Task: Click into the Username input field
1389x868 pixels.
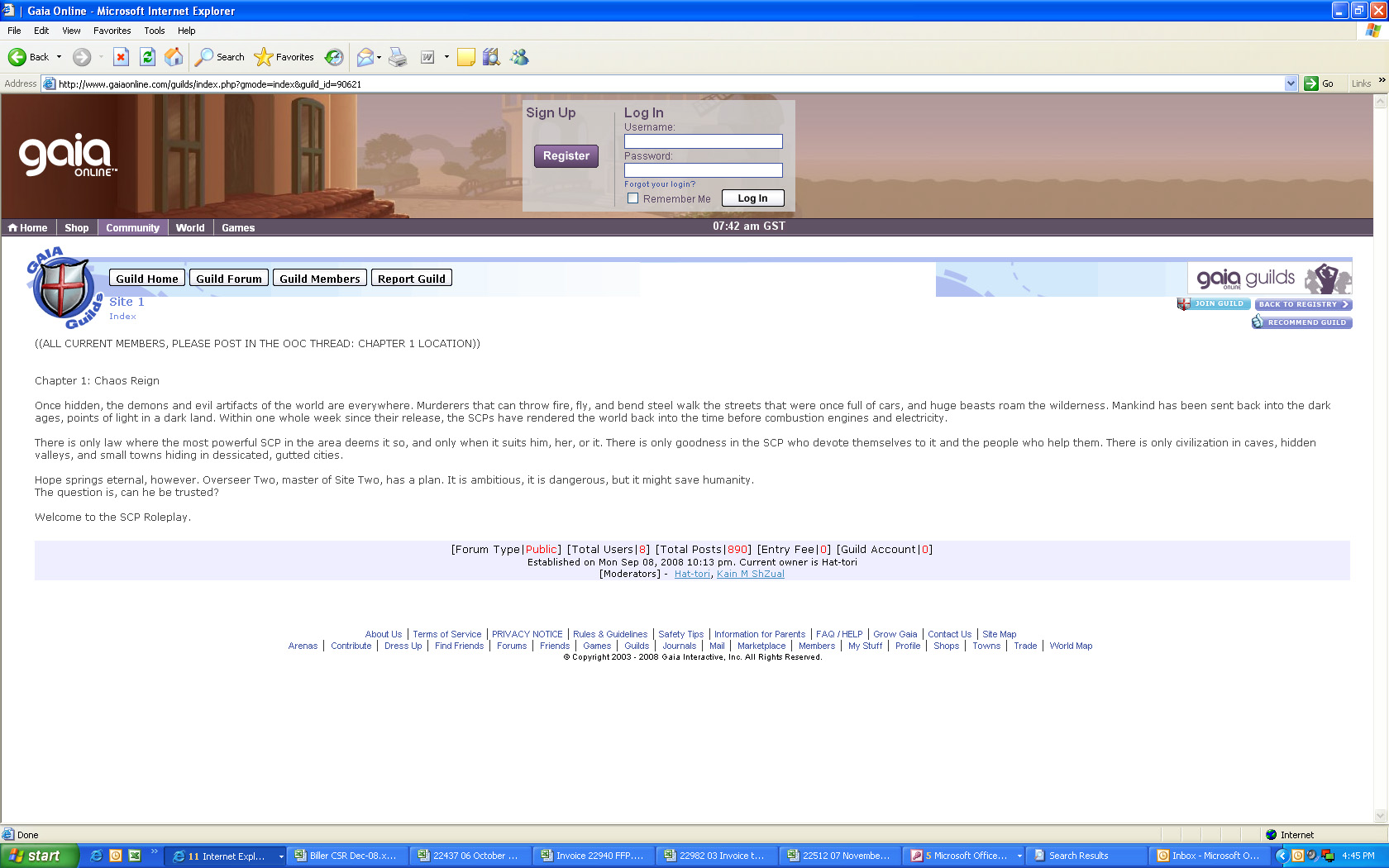Action: pyautogui.click(x=703, y=141)
